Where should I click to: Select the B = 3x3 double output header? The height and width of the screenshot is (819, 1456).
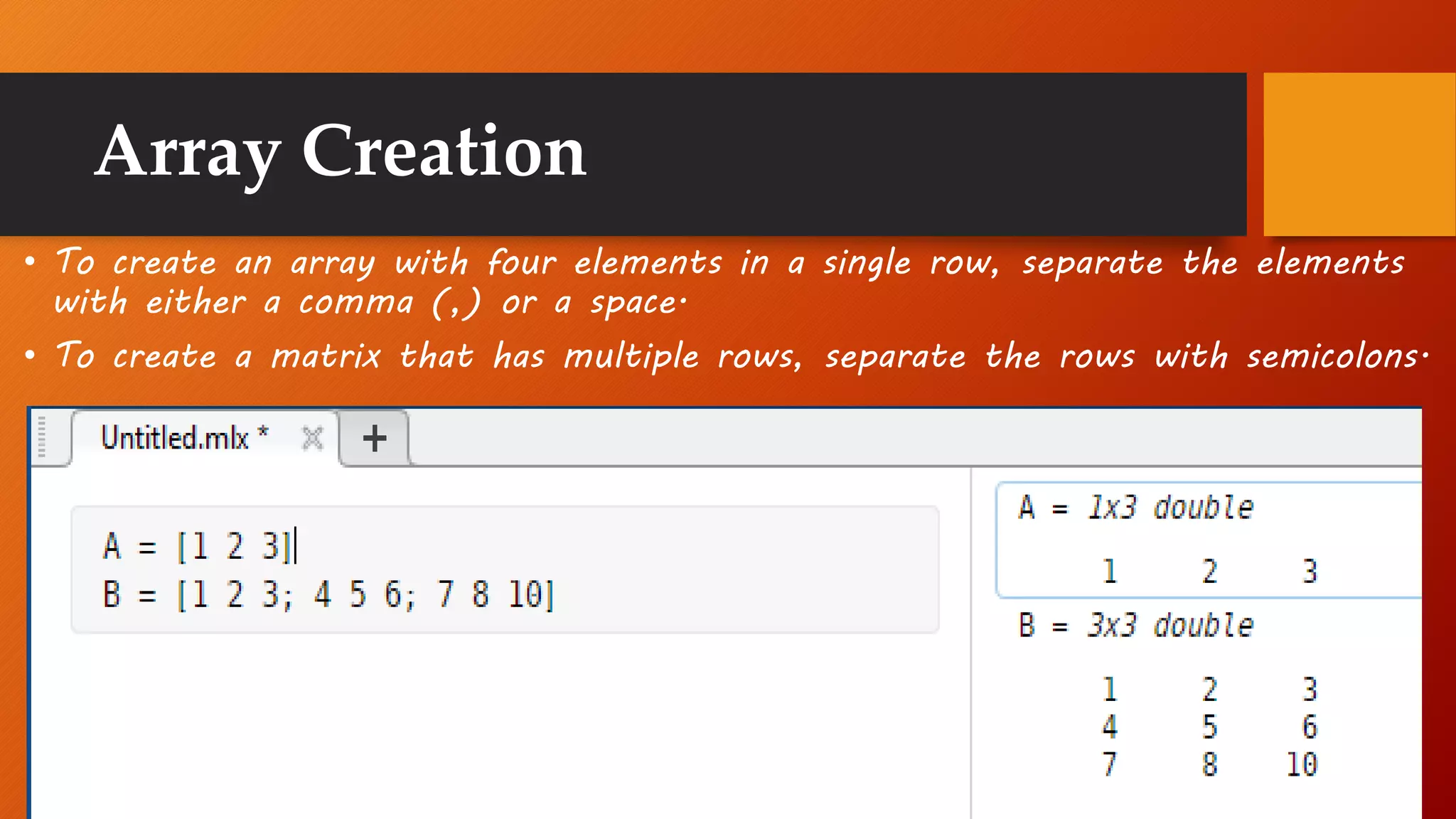click(1135, 626)
